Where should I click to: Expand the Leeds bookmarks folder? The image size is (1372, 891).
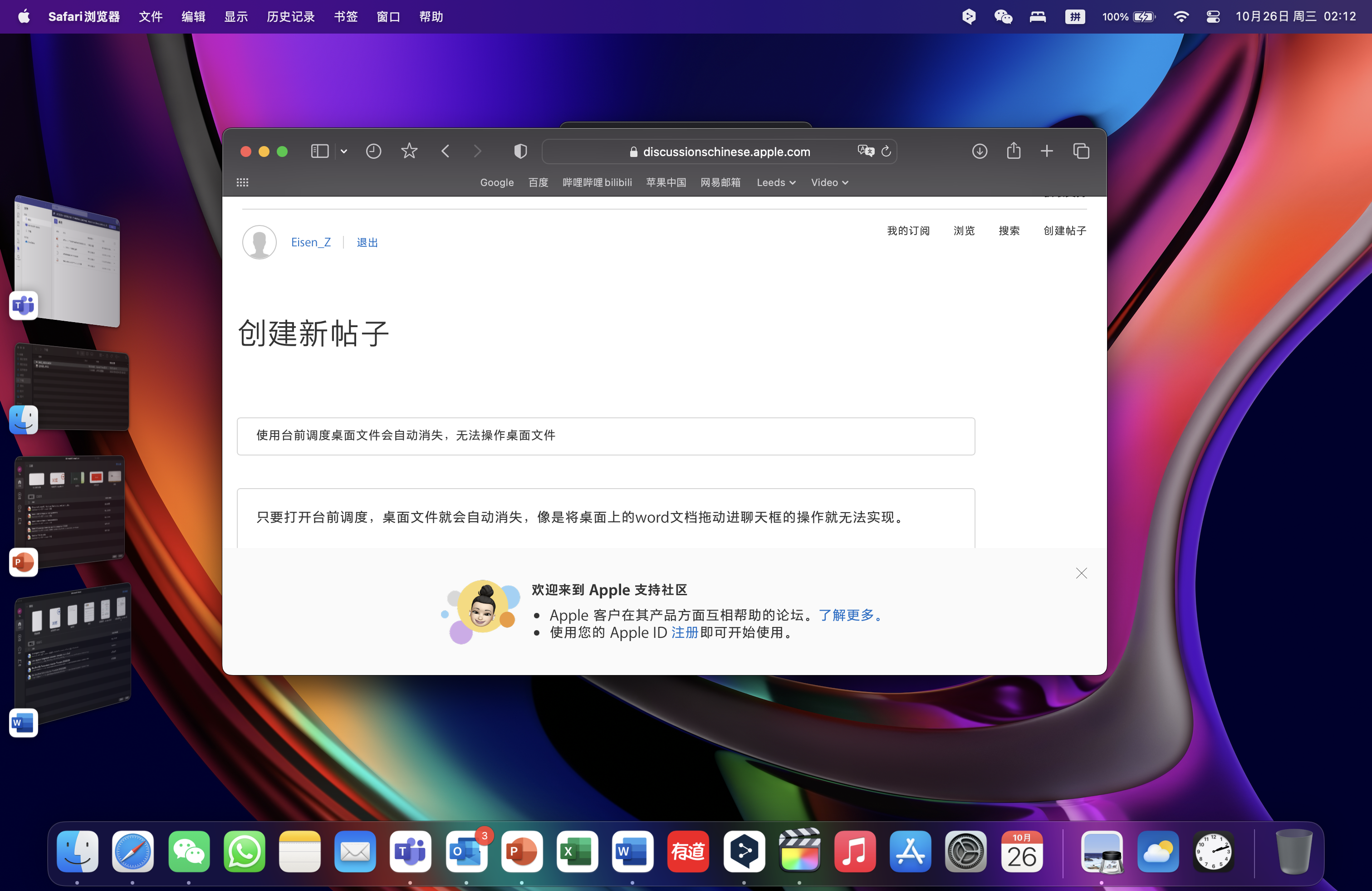point(775,183)
